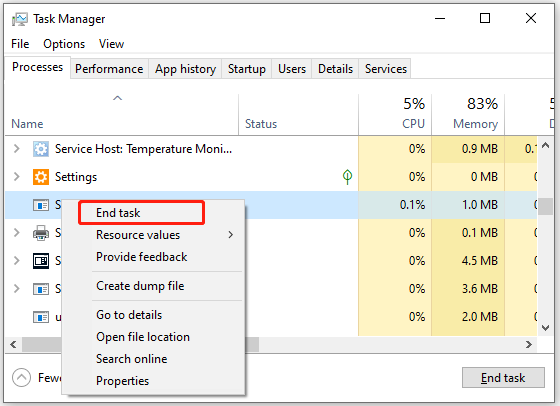
Task: Click the Service Host Temperature Monitor icon
Action: pyautogui.click(x=41, y=149)
